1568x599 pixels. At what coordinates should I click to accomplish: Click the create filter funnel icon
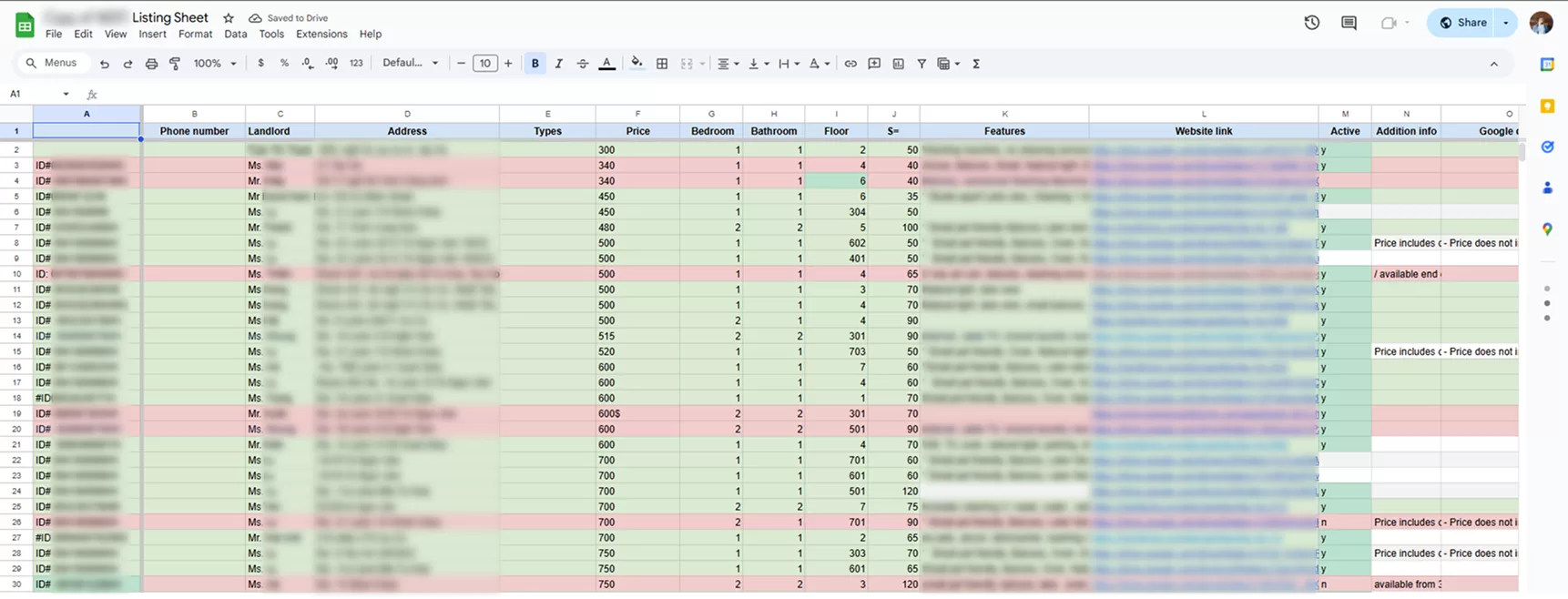click(921, 64)
